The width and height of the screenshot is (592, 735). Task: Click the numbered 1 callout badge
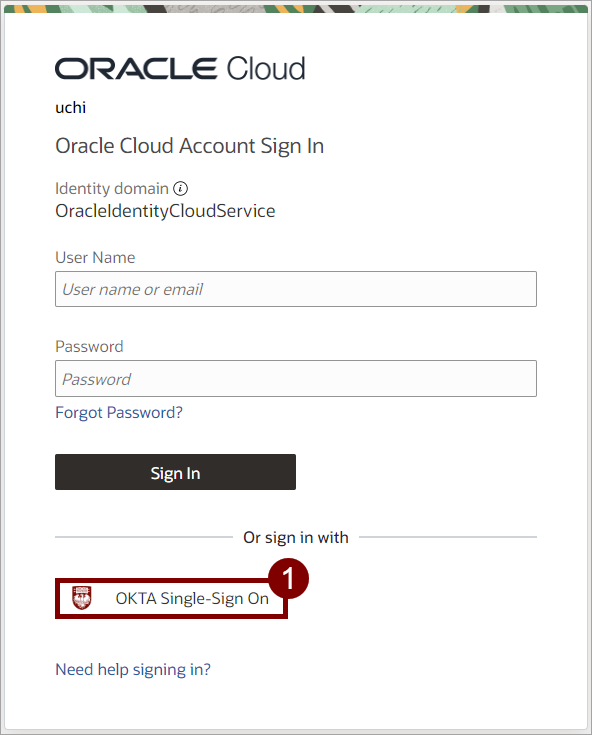[x=288, y=578]
